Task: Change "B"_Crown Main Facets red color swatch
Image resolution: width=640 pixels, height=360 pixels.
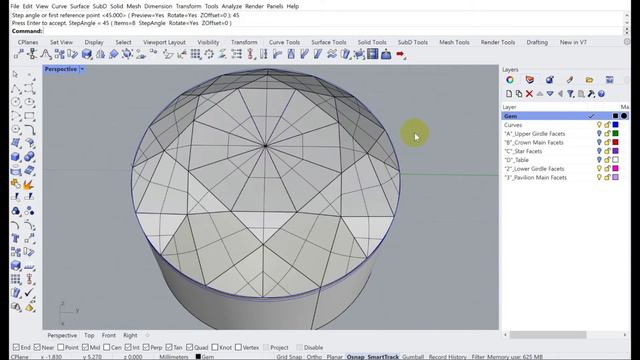Action: [616, 142]
